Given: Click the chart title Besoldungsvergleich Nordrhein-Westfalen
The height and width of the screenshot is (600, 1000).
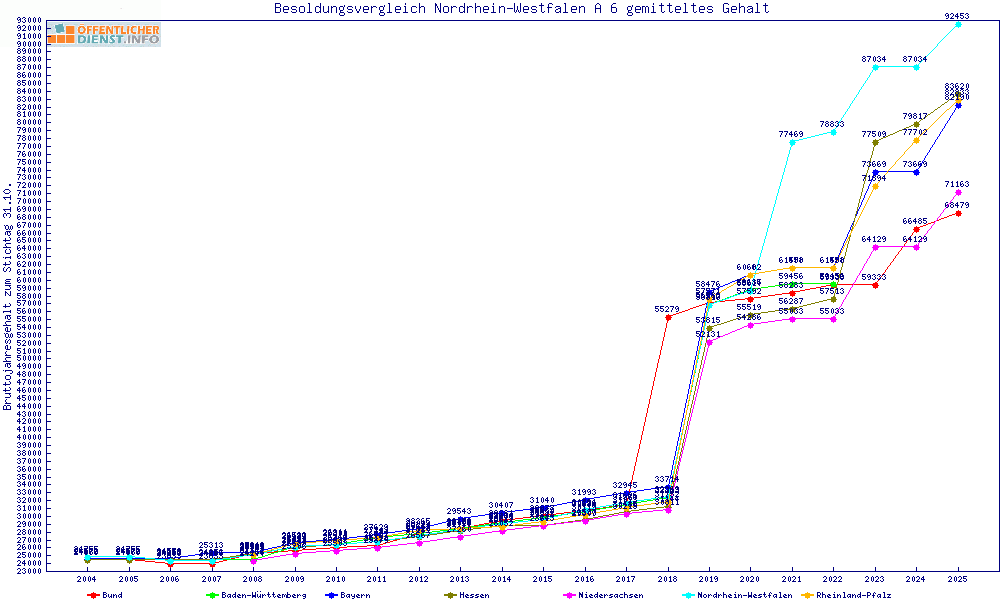Looking at the screenshot, I should [522, 9].
